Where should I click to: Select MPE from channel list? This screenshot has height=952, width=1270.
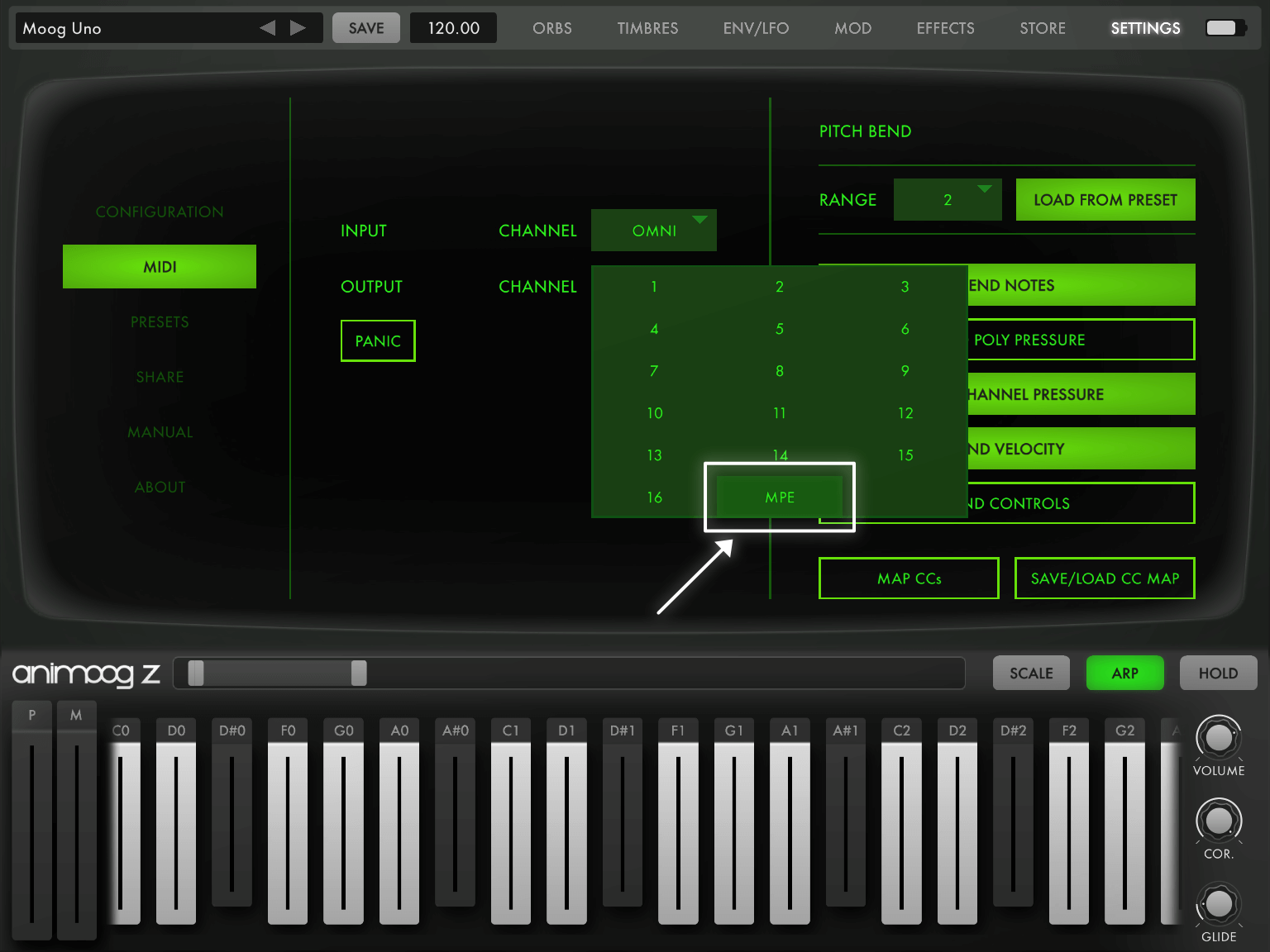tap(780, 497)
